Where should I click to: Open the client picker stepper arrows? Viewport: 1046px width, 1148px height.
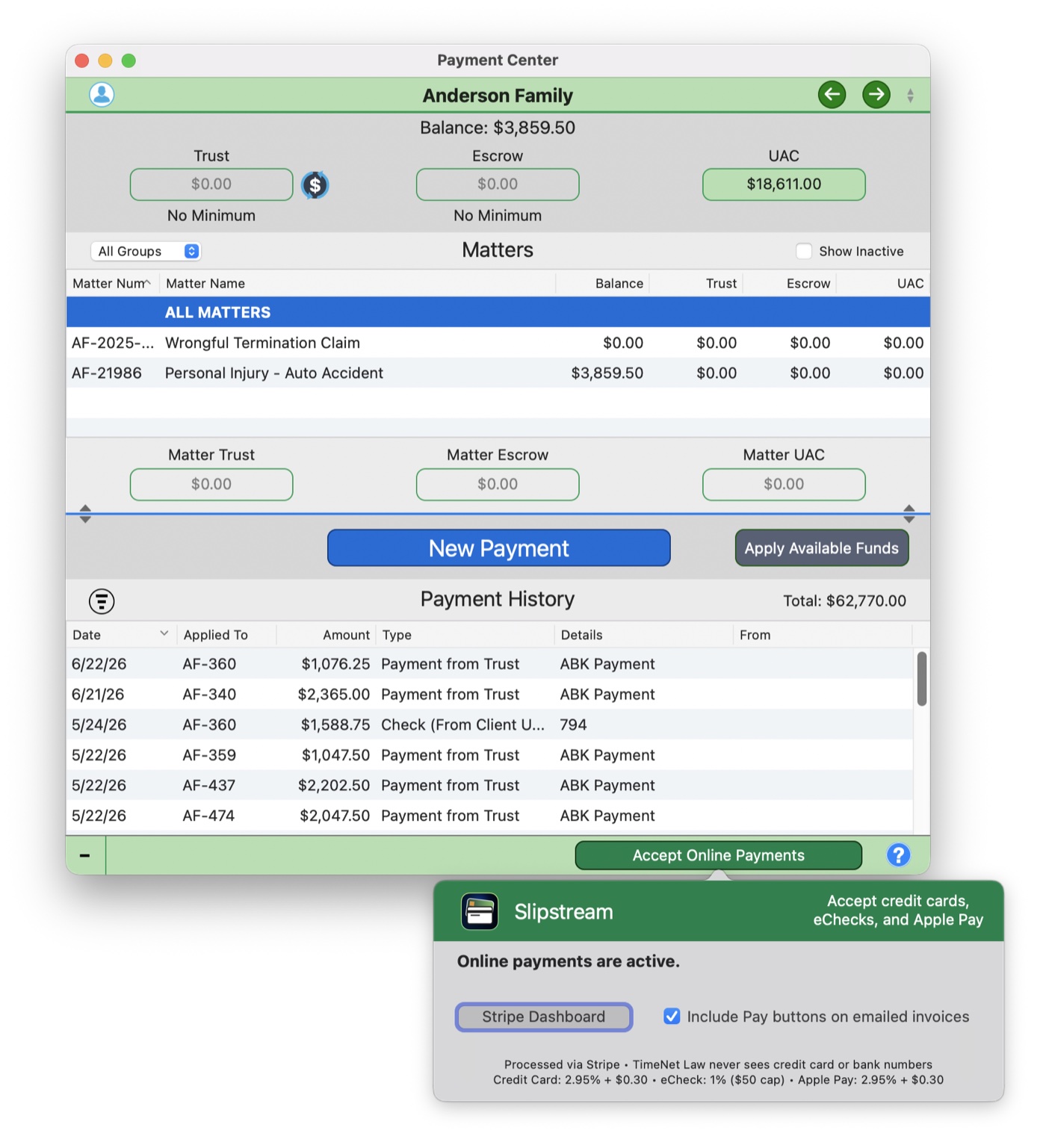pos(910,96)
